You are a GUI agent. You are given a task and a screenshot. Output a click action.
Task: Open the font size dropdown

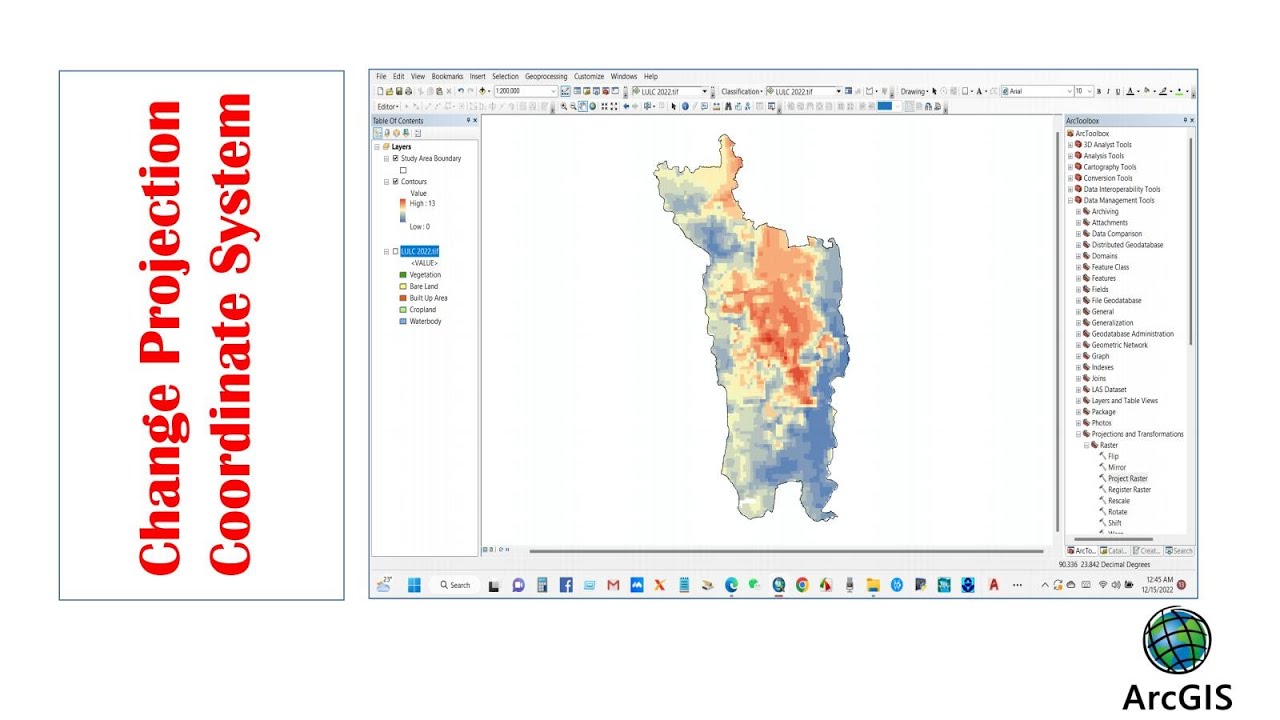(x=1090, y=91)
